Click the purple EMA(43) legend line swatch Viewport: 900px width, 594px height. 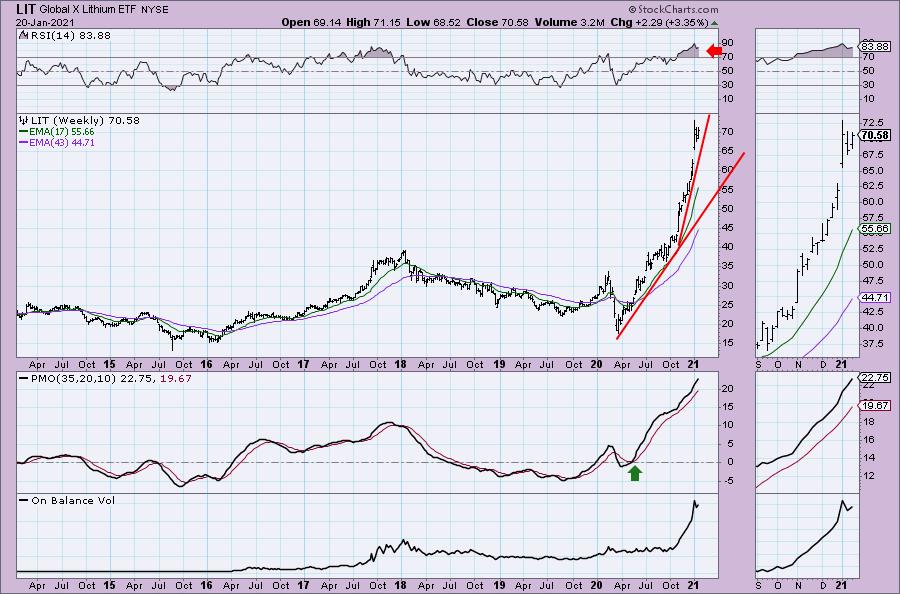pos(24,142)
